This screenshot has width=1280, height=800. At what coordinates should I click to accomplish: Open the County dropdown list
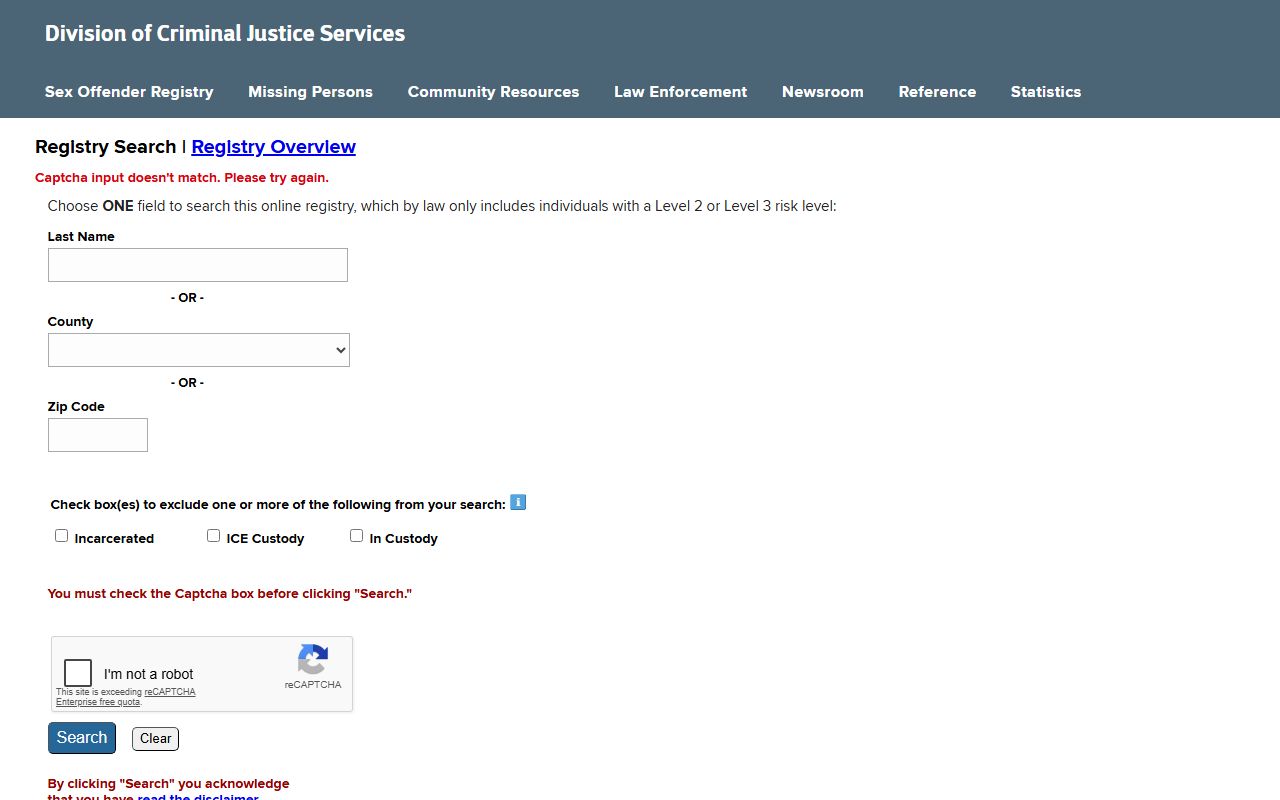coord(199,350)
